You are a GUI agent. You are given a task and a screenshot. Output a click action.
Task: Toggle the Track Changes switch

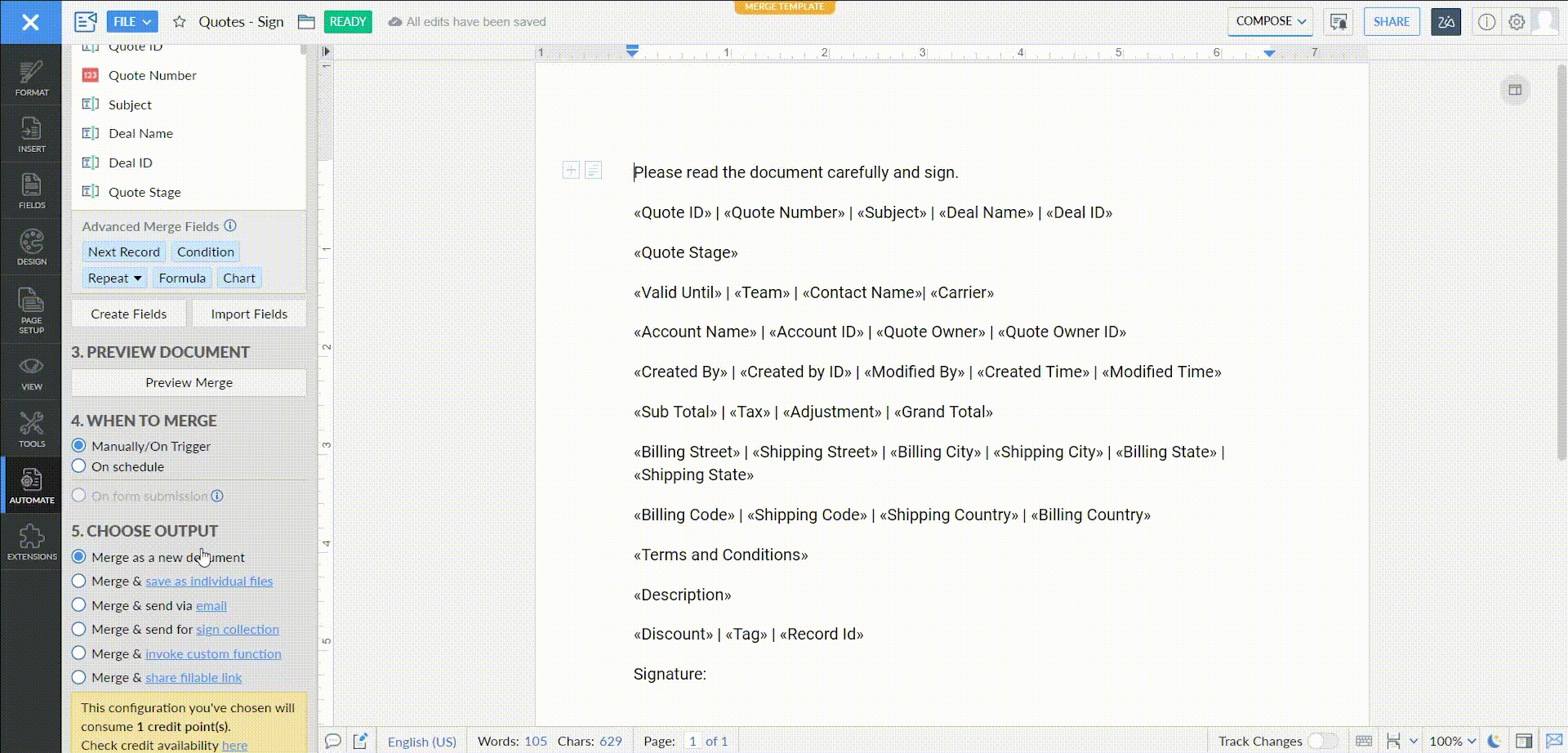pyautogui.click(x=1321, y=741)
